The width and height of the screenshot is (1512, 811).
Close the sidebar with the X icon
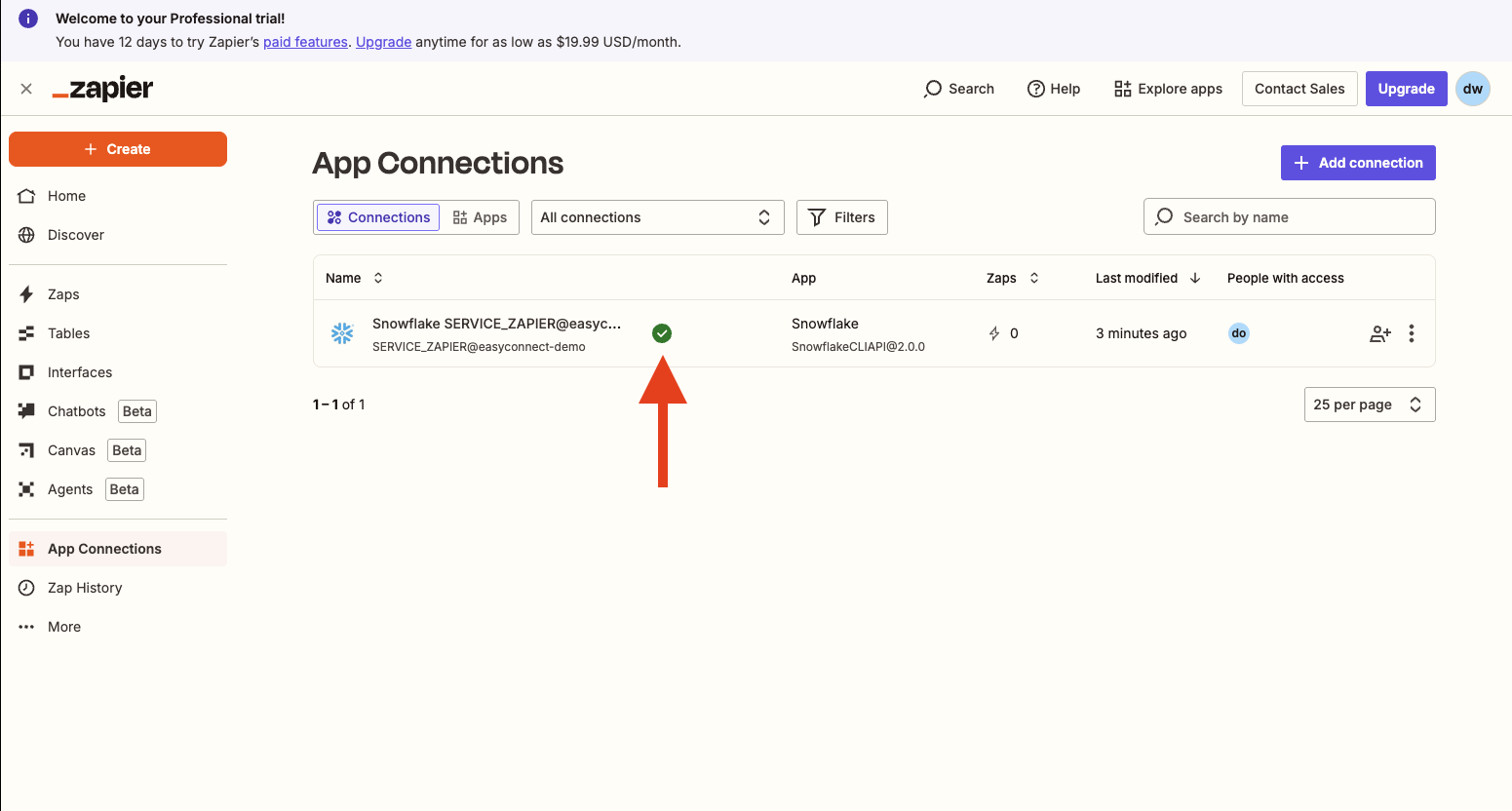click(x=26, y=89)
